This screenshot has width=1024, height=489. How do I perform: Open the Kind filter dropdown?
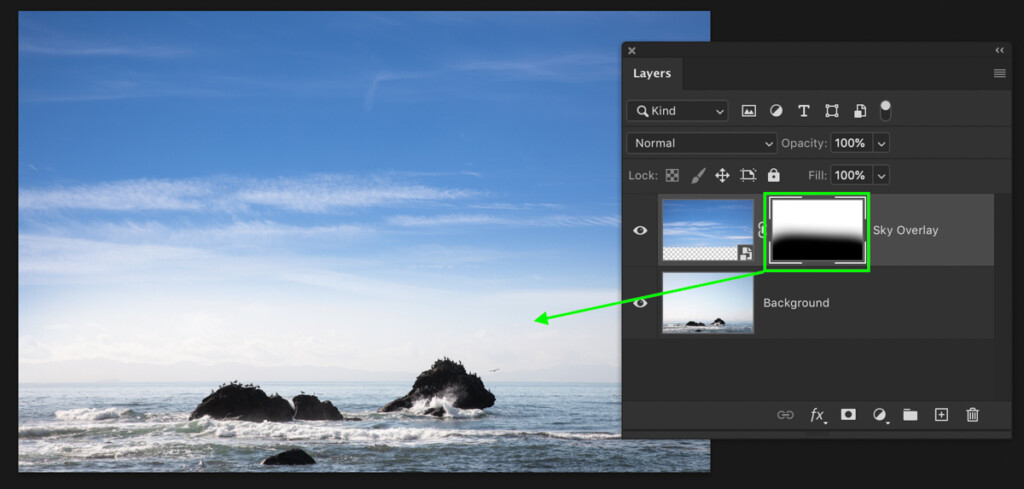pos(677,111)
